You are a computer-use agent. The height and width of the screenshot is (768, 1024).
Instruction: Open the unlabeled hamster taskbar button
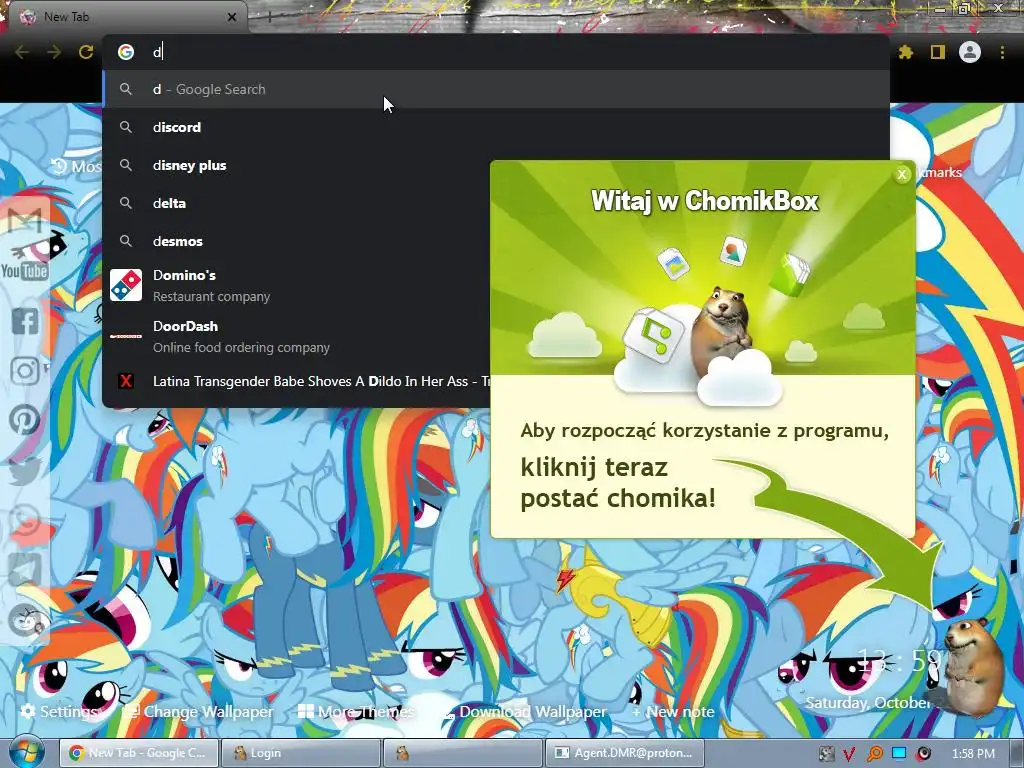click(462, 753)
